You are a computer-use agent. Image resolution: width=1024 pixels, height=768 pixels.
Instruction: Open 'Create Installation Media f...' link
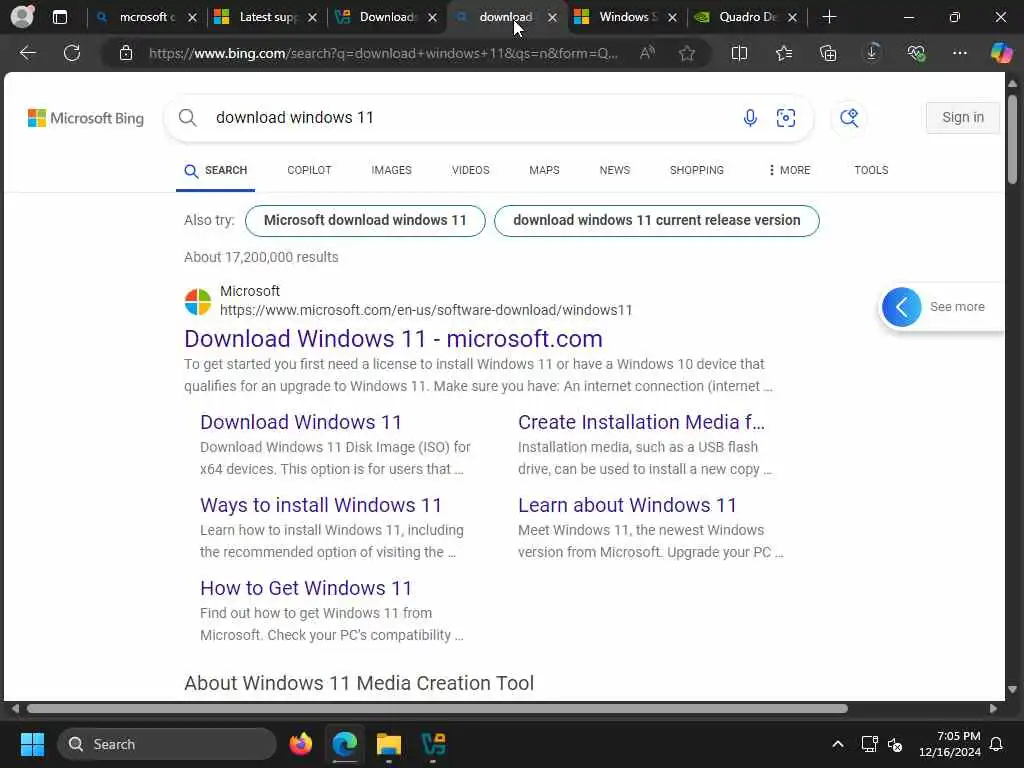pos(641,422)
